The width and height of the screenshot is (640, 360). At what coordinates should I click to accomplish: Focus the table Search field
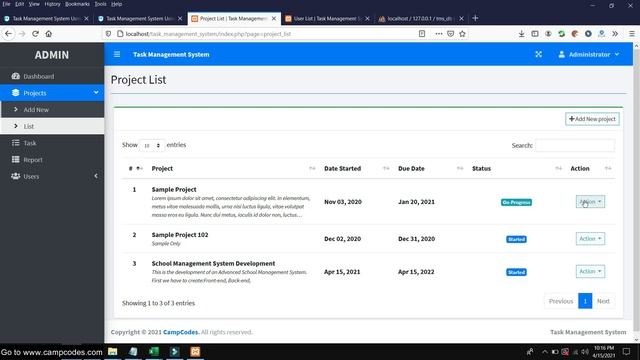click(x=575, y=145)
